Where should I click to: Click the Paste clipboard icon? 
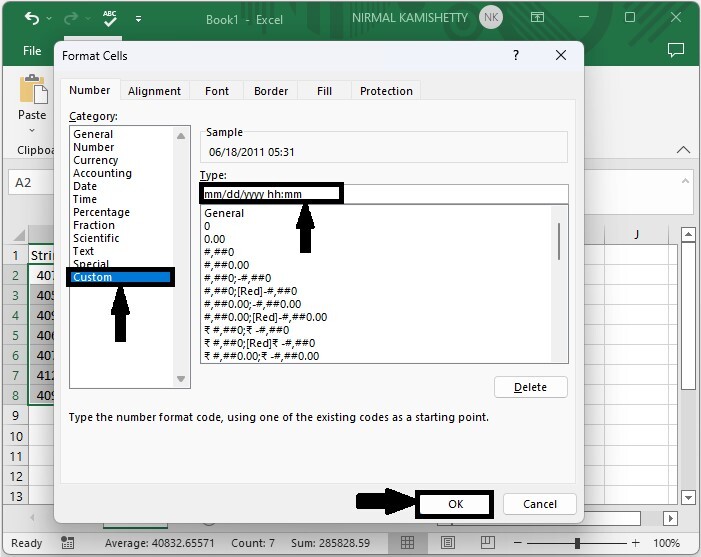click(33, 89)
